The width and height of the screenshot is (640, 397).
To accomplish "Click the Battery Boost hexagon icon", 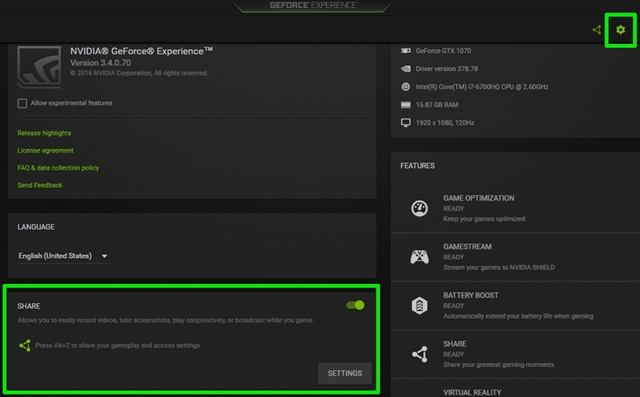I will click(x=420, y=306).
